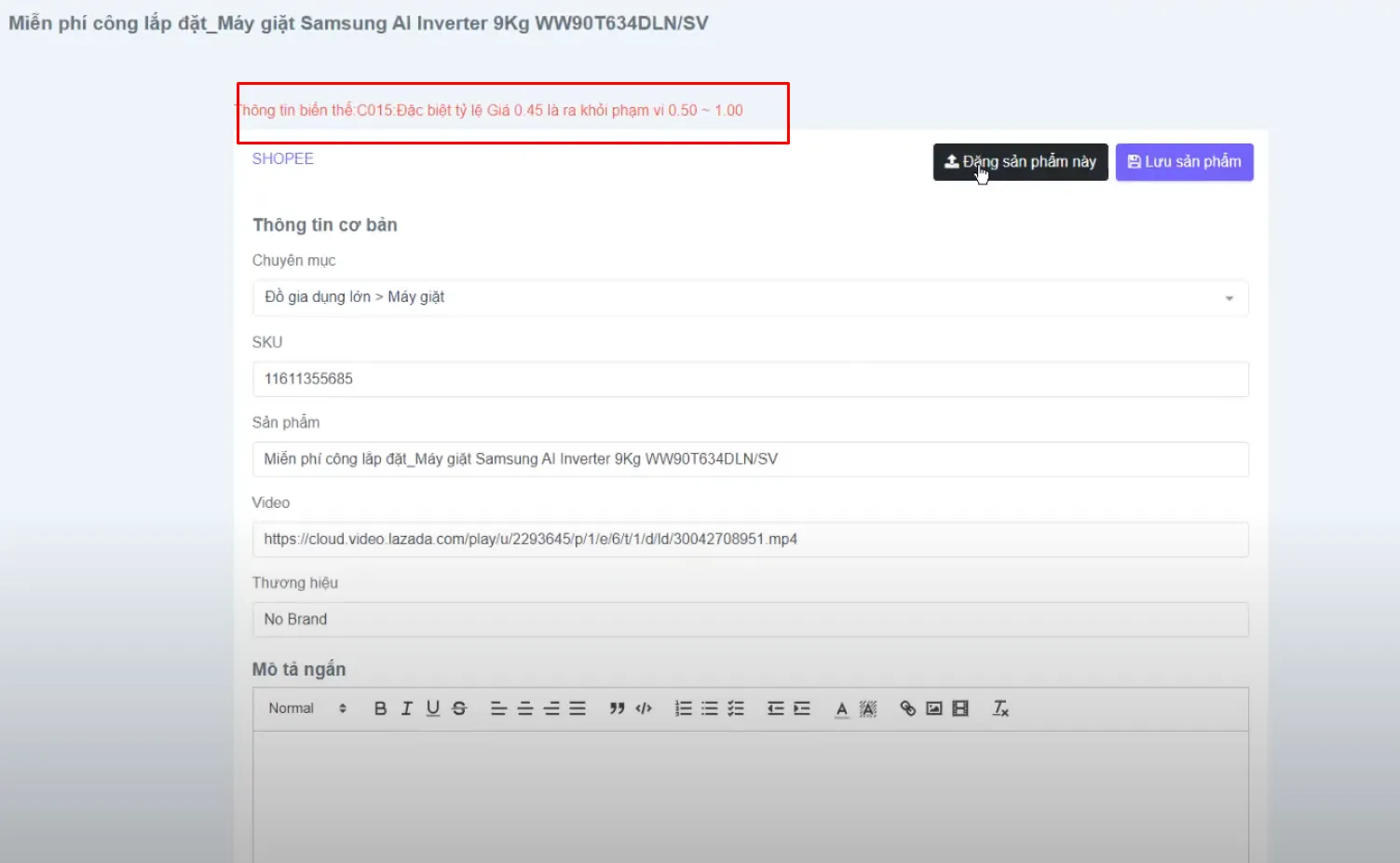Toggle underline formatting in the editor toolbar
Viewport: 1400px width, 863px height.
(433, 709)
